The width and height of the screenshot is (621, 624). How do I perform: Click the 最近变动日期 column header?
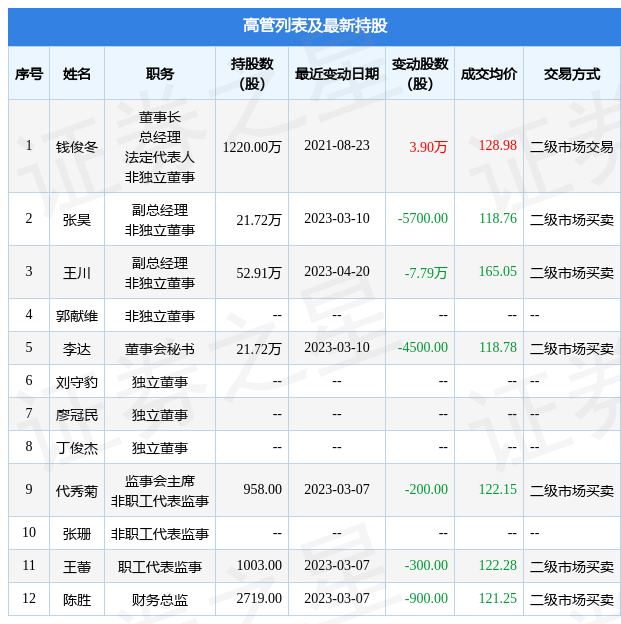click(337, 74)
